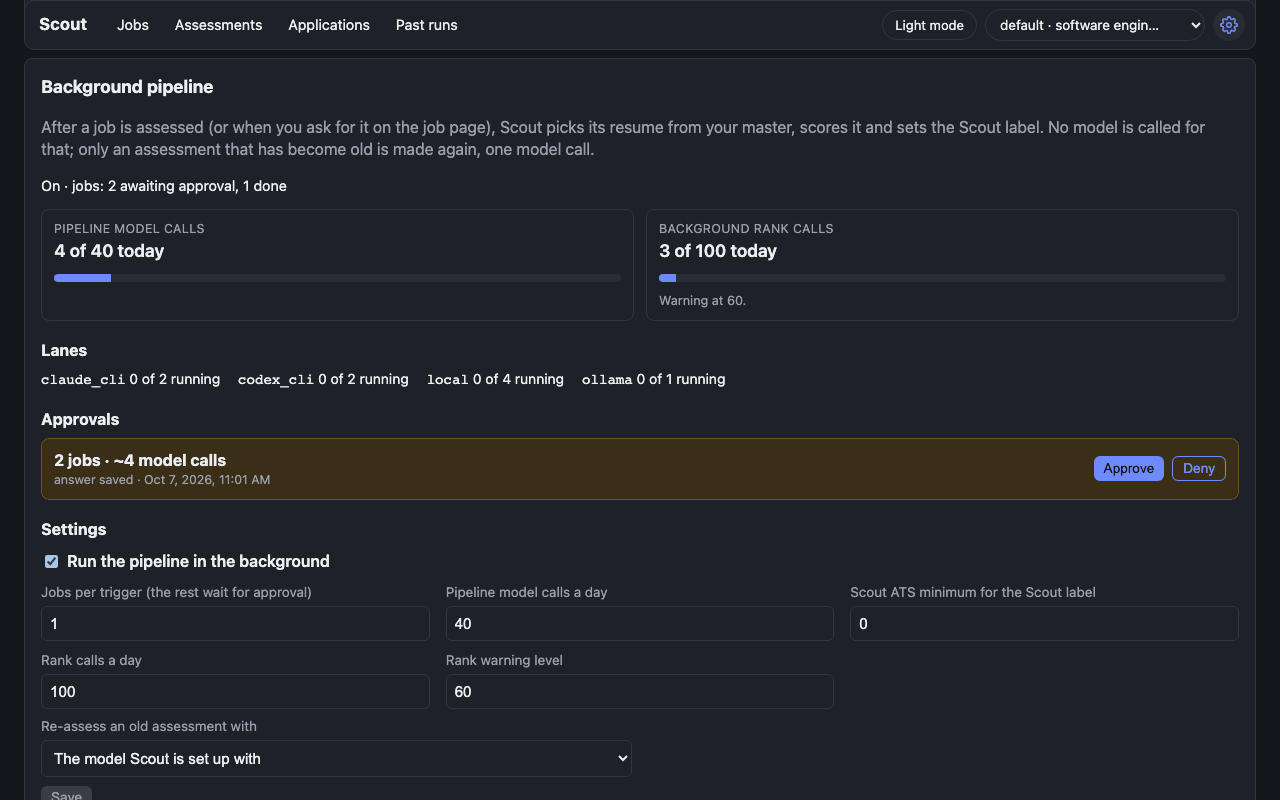The height and width of the screenshot is (800, 1280).
Task: Click the Approvals section heading
Action: 80,420
